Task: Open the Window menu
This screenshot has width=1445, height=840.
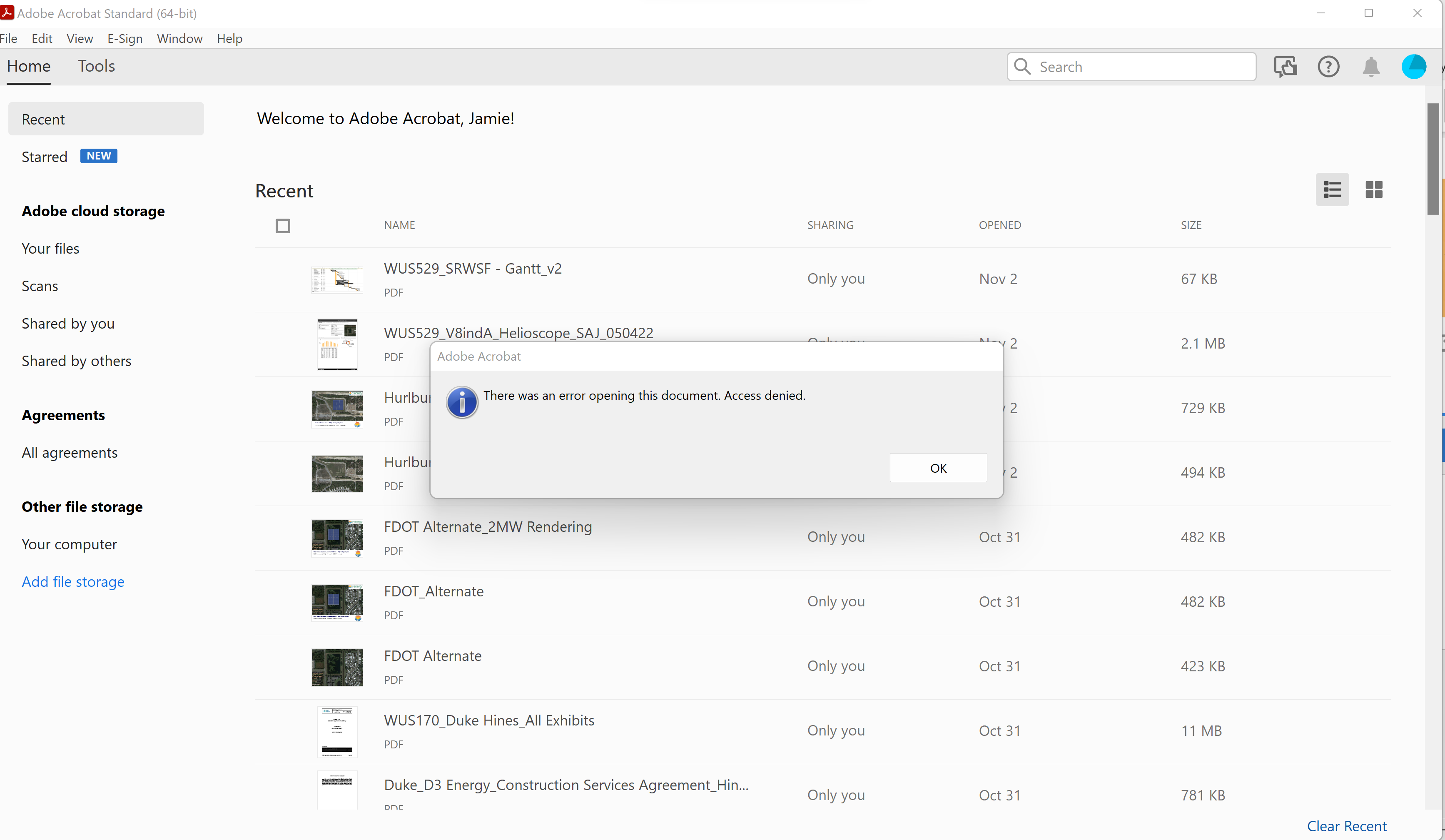Action: coord(179,38)
